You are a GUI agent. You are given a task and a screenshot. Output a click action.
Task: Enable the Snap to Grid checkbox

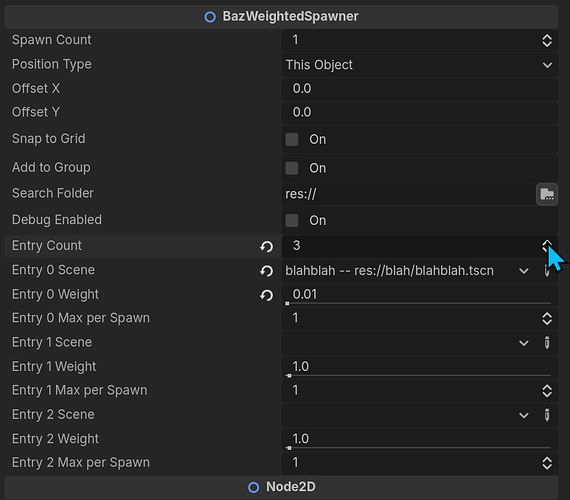292,139
